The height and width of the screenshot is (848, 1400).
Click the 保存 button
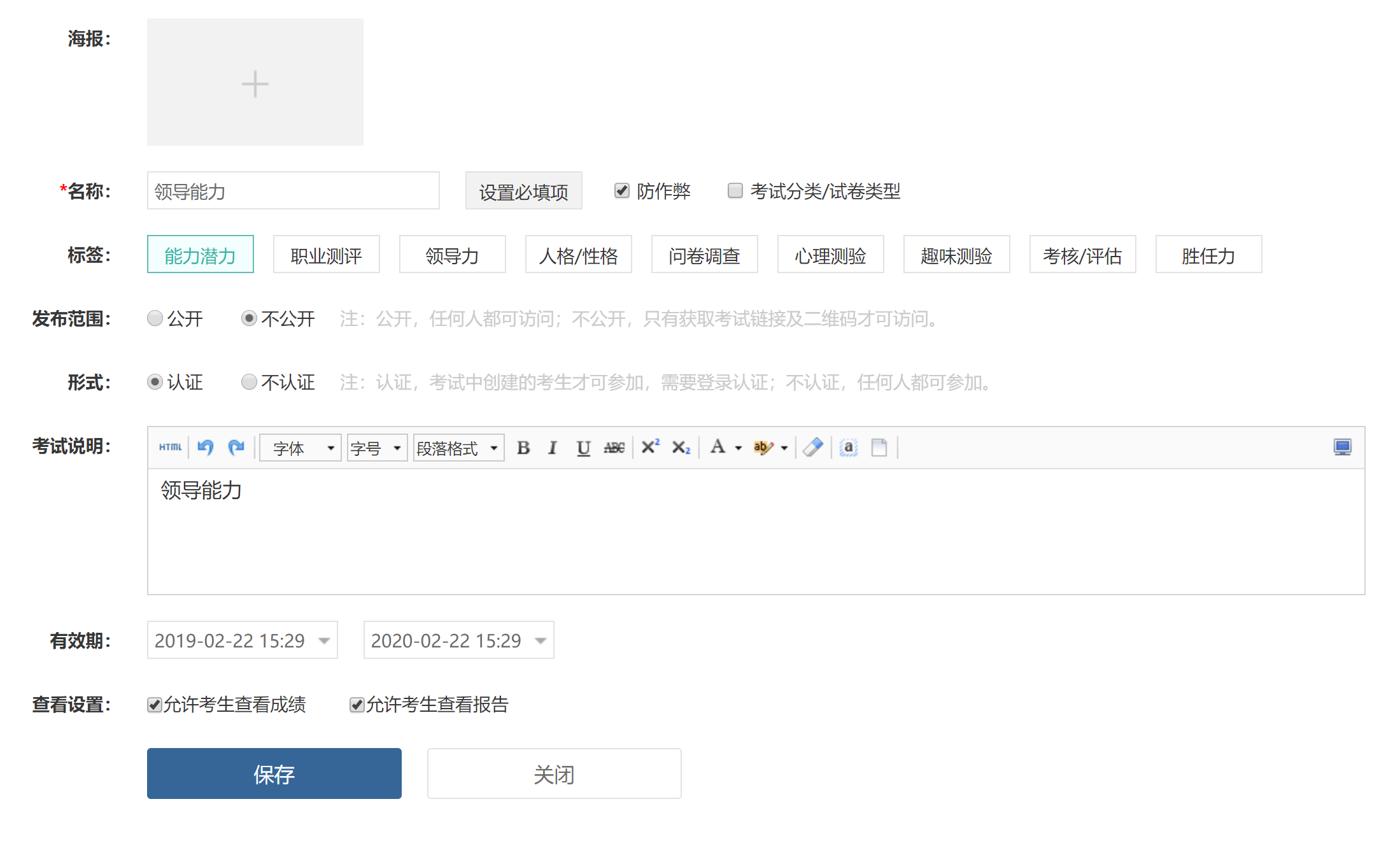(x=274, y=774)
